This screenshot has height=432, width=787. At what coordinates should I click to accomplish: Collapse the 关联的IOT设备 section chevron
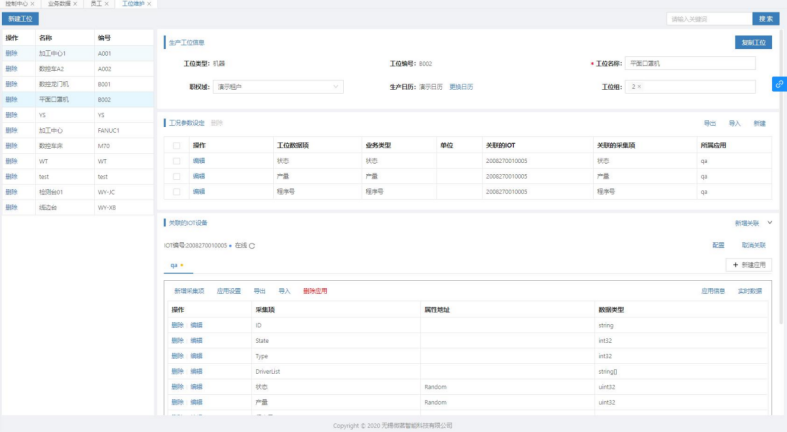pos(769,222)
